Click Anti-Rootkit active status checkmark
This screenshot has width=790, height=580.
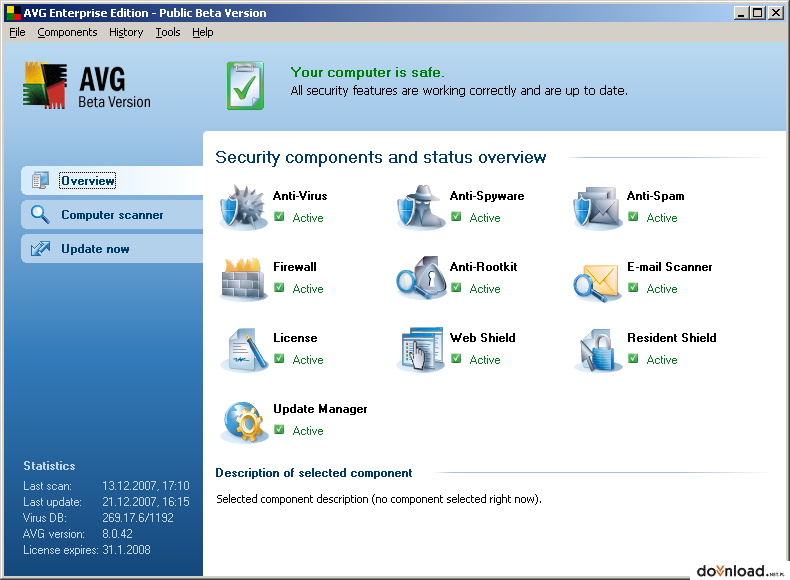point(456,288)
